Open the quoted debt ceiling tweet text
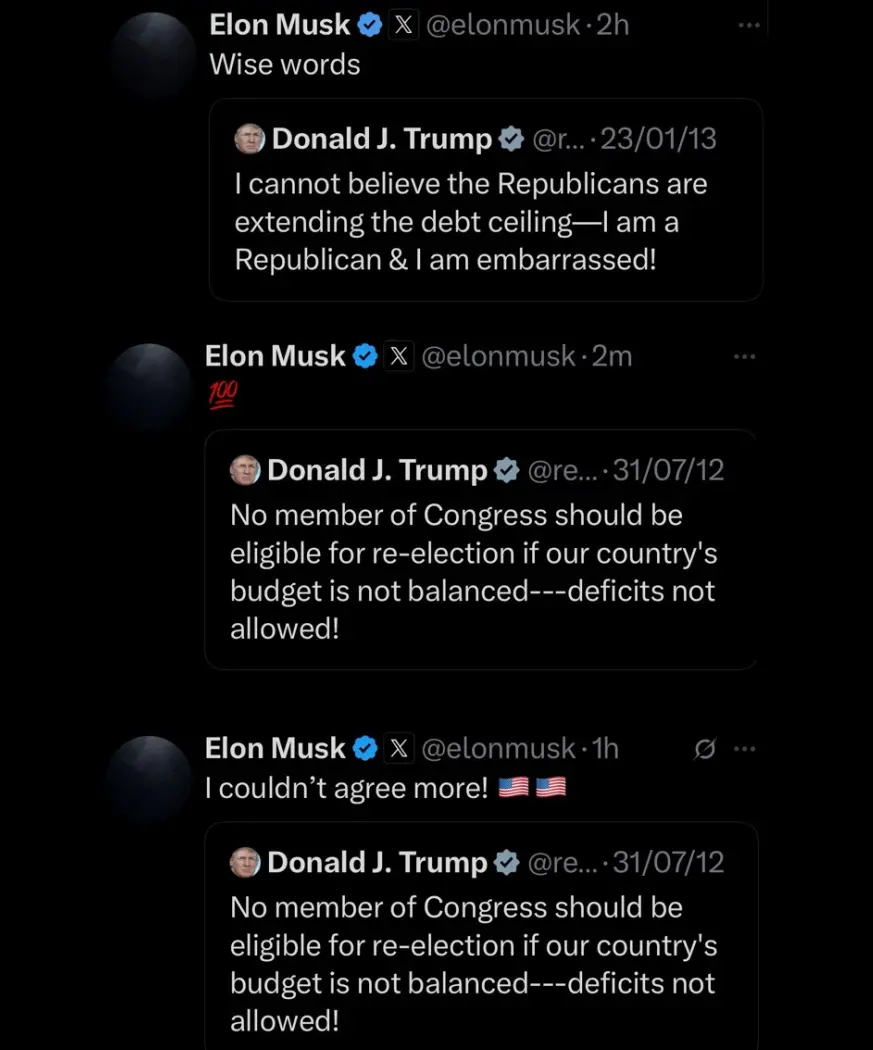The width and height of the screenshot is (873, 1050). 470,222
